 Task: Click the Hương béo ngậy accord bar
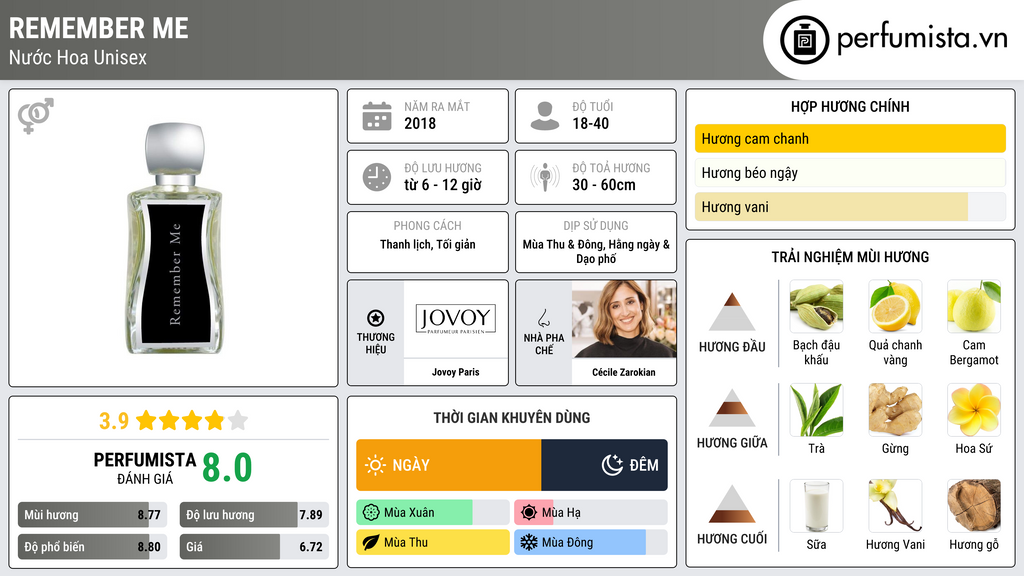tap(850, 172)
